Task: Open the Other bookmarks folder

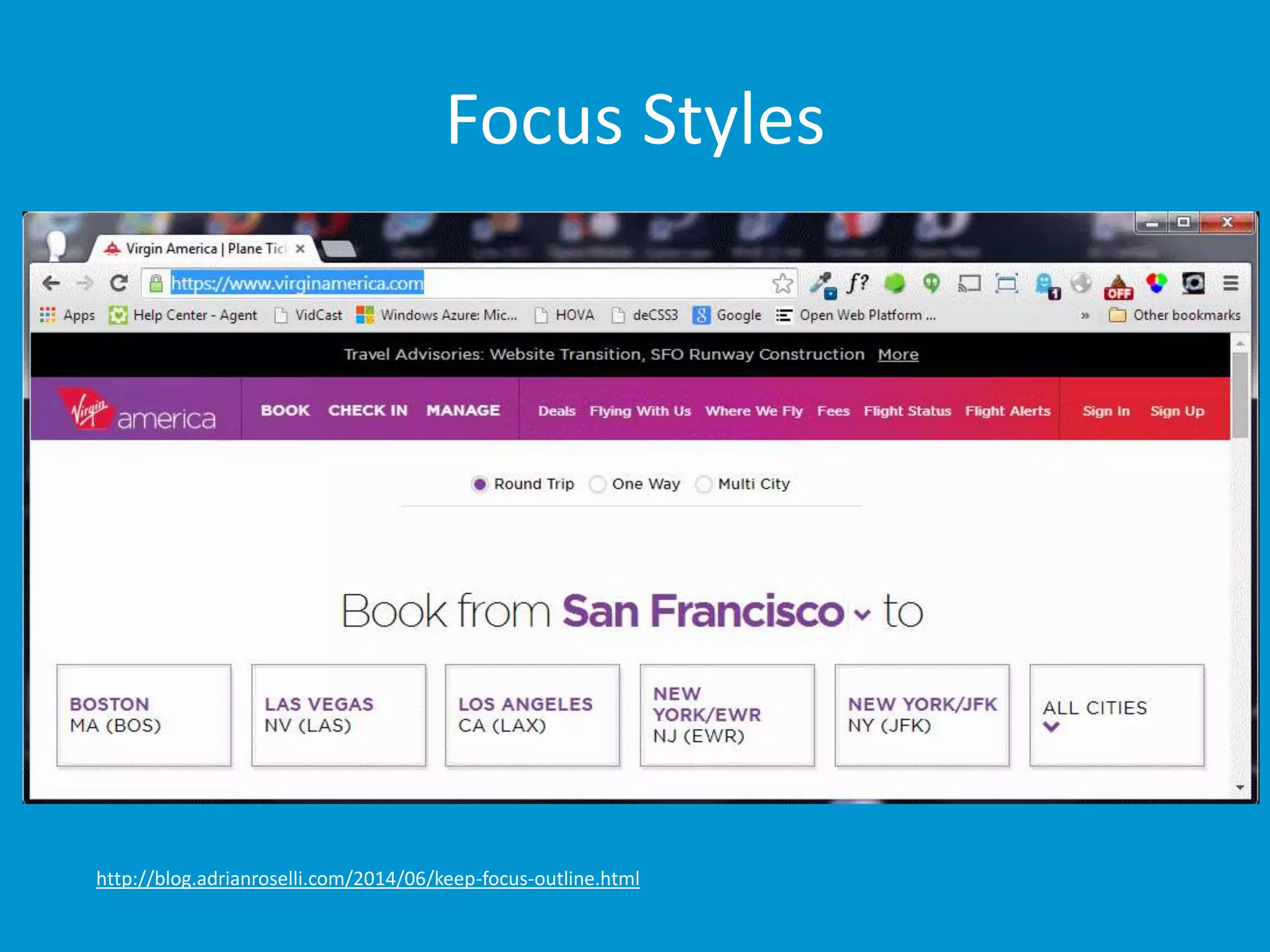Action: click(1175, 315)
